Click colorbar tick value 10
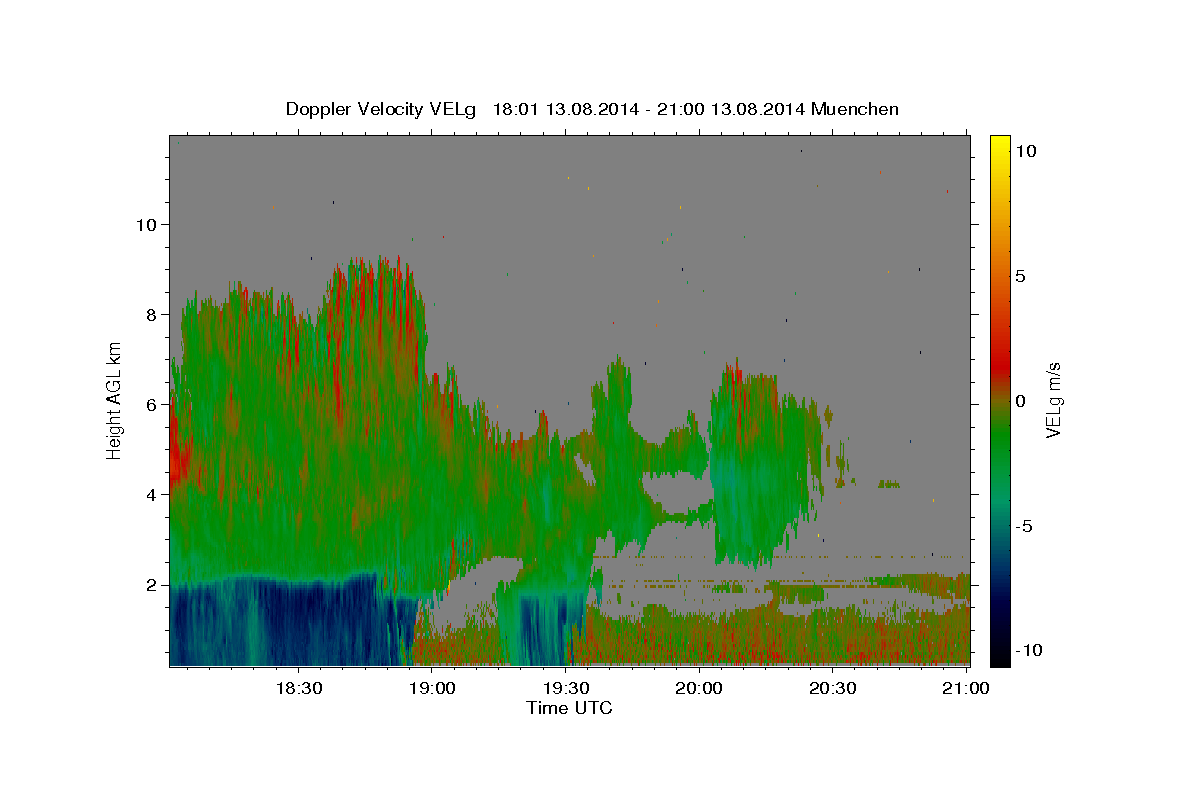 (x=1026, y=151)
